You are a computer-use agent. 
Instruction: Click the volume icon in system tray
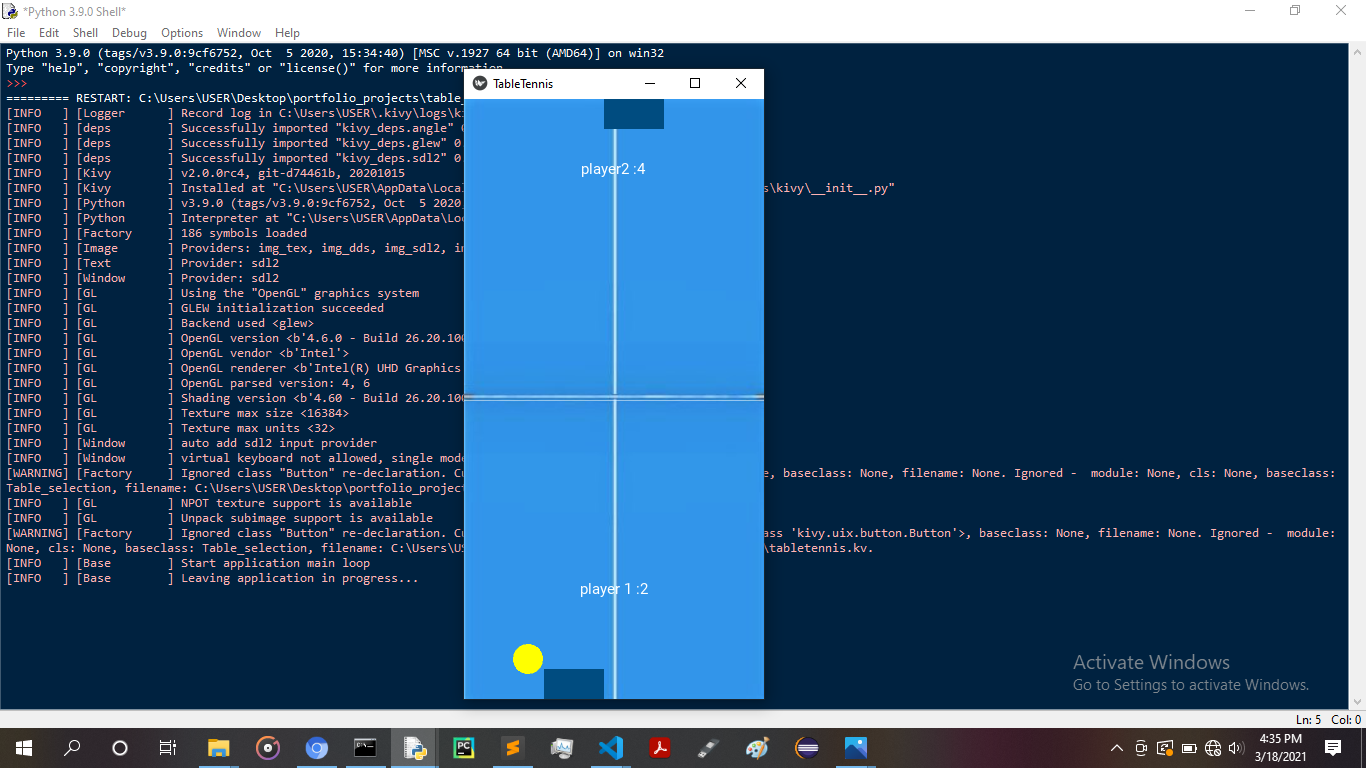(1236, 748)
